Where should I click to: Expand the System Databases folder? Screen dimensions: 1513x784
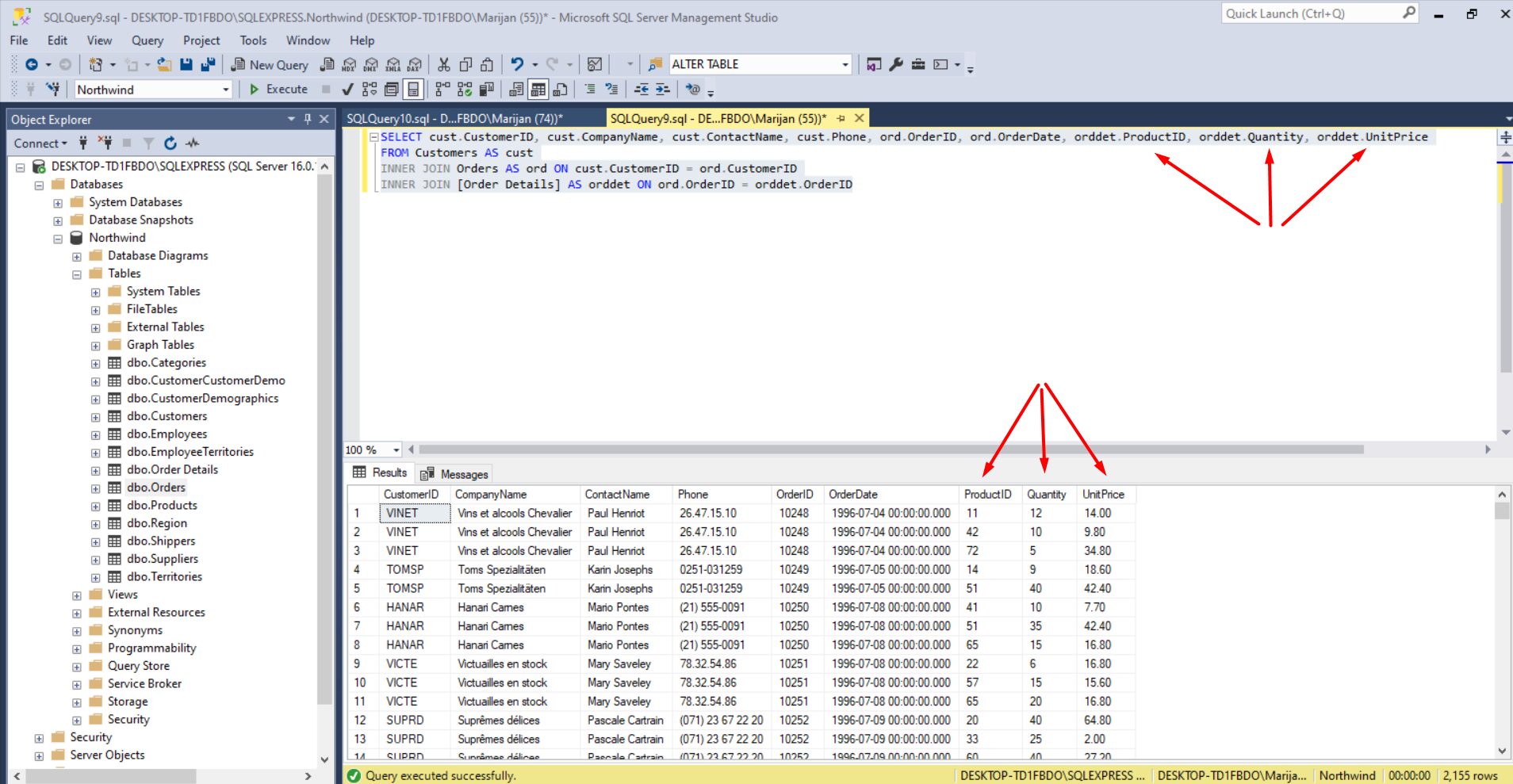tap(58, 203)
